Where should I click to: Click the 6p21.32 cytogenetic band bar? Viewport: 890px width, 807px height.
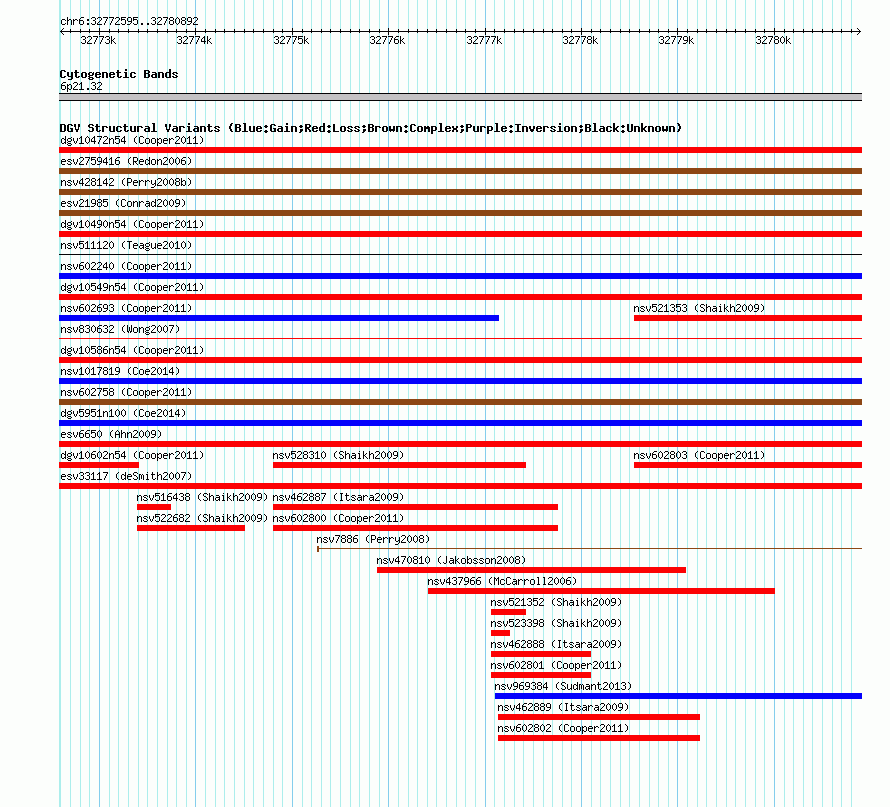click(460, 97)
